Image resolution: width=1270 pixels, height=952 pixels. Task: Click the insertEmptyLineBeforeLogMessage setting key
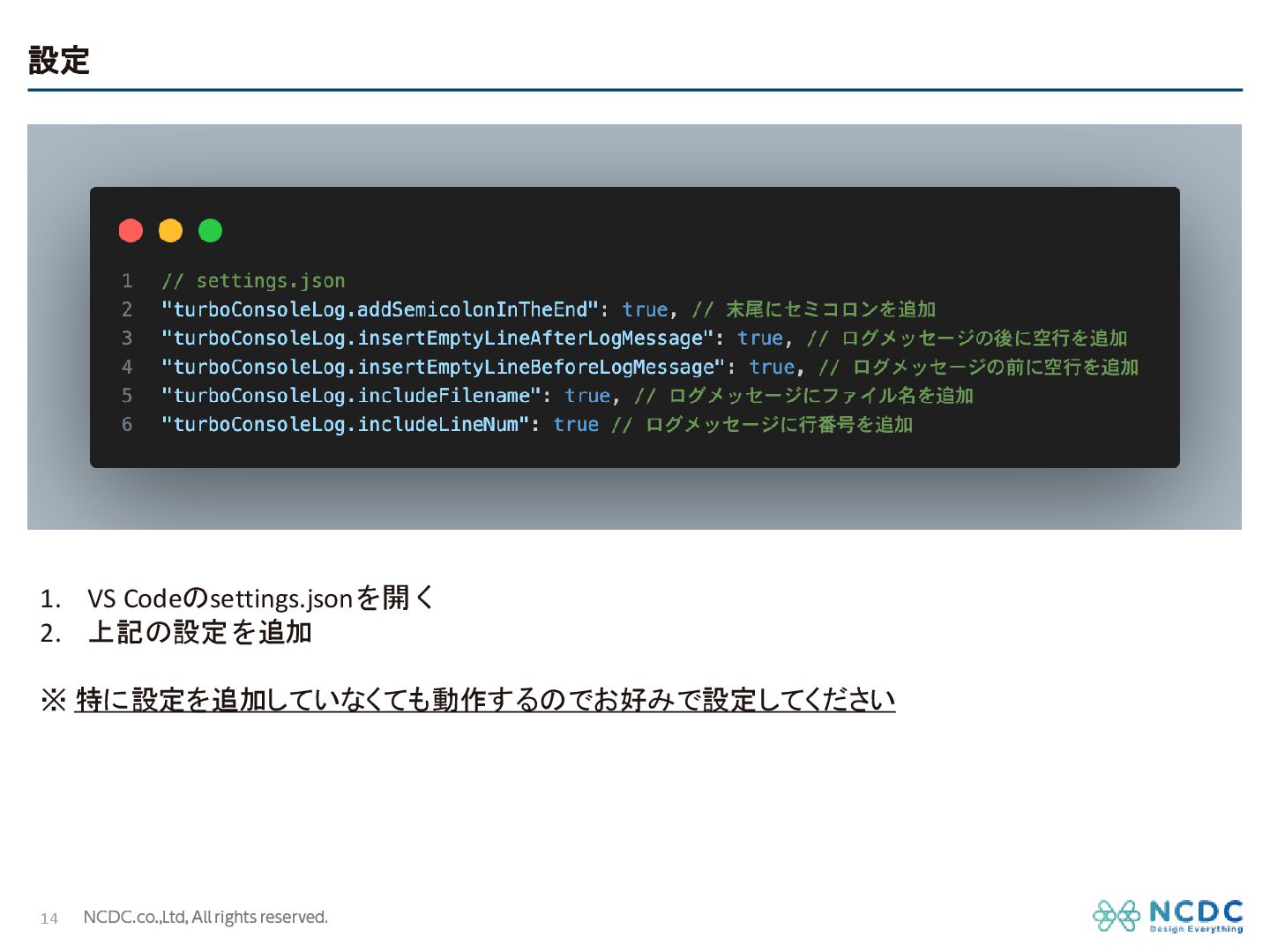443,368
